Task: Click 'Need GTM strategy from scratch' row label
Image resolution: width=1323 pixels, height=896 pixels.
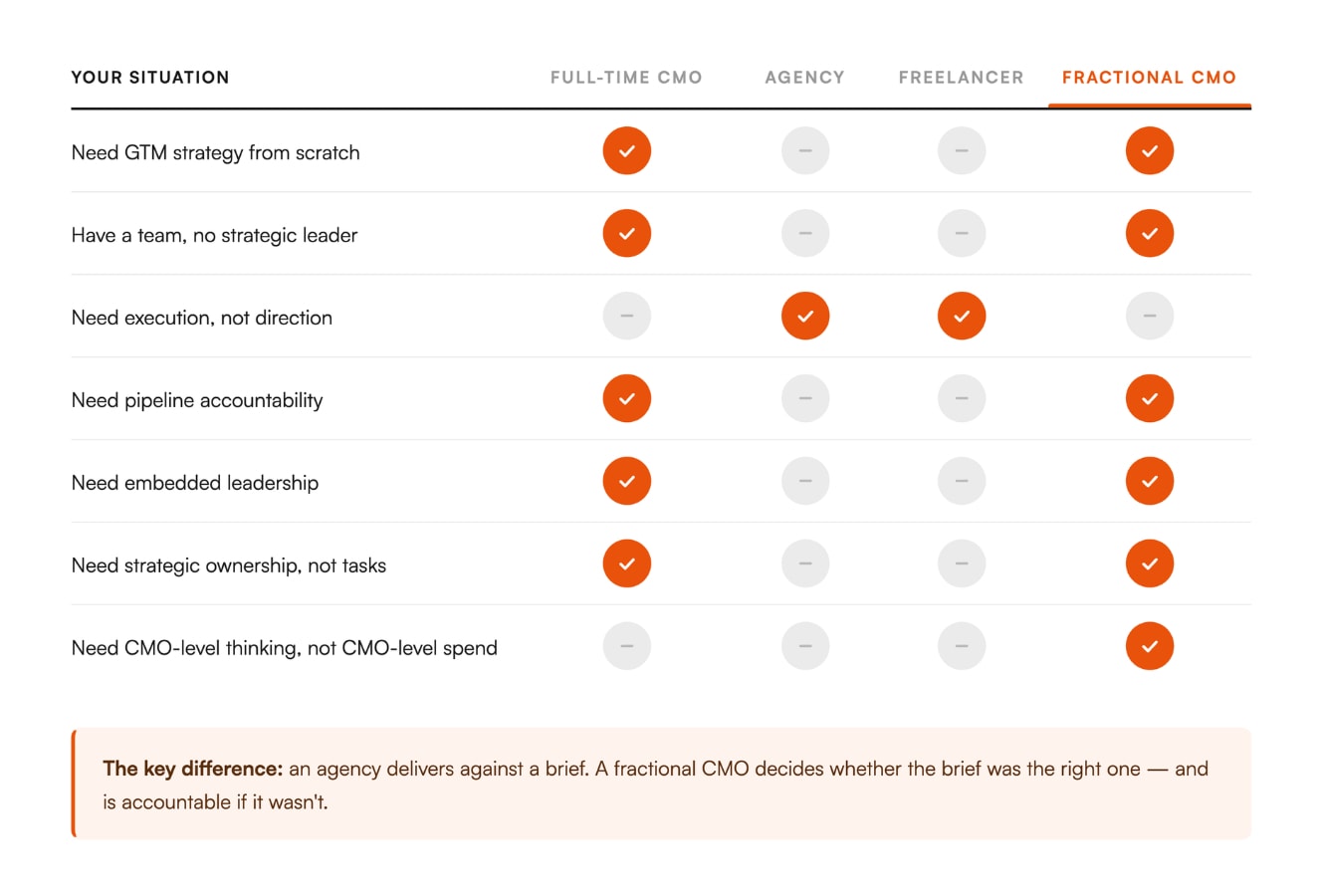Action: tap(215, 152)
